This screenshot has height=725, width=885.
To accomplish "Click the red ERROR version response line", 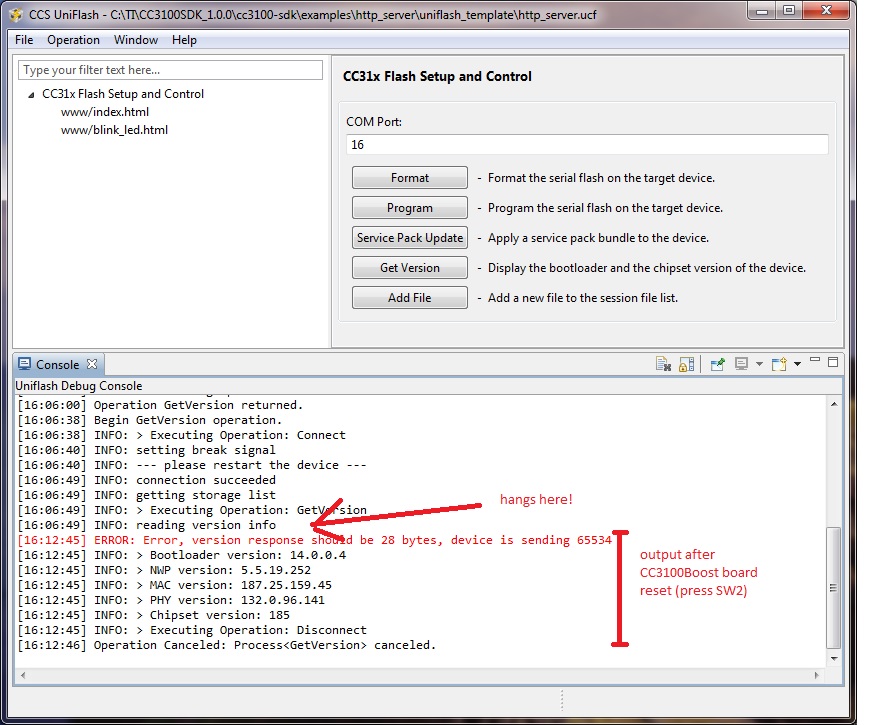I will point(314,540).
